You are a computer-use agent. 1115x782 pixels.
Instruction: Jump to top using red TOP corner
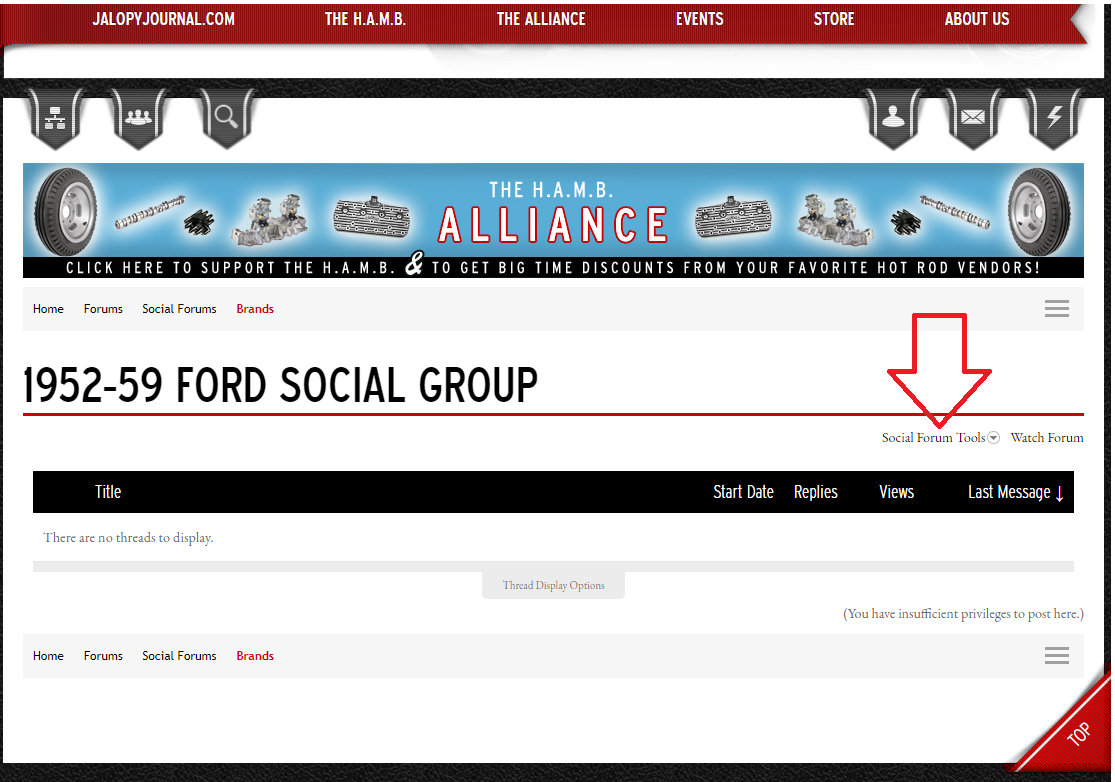point(1076,736)
